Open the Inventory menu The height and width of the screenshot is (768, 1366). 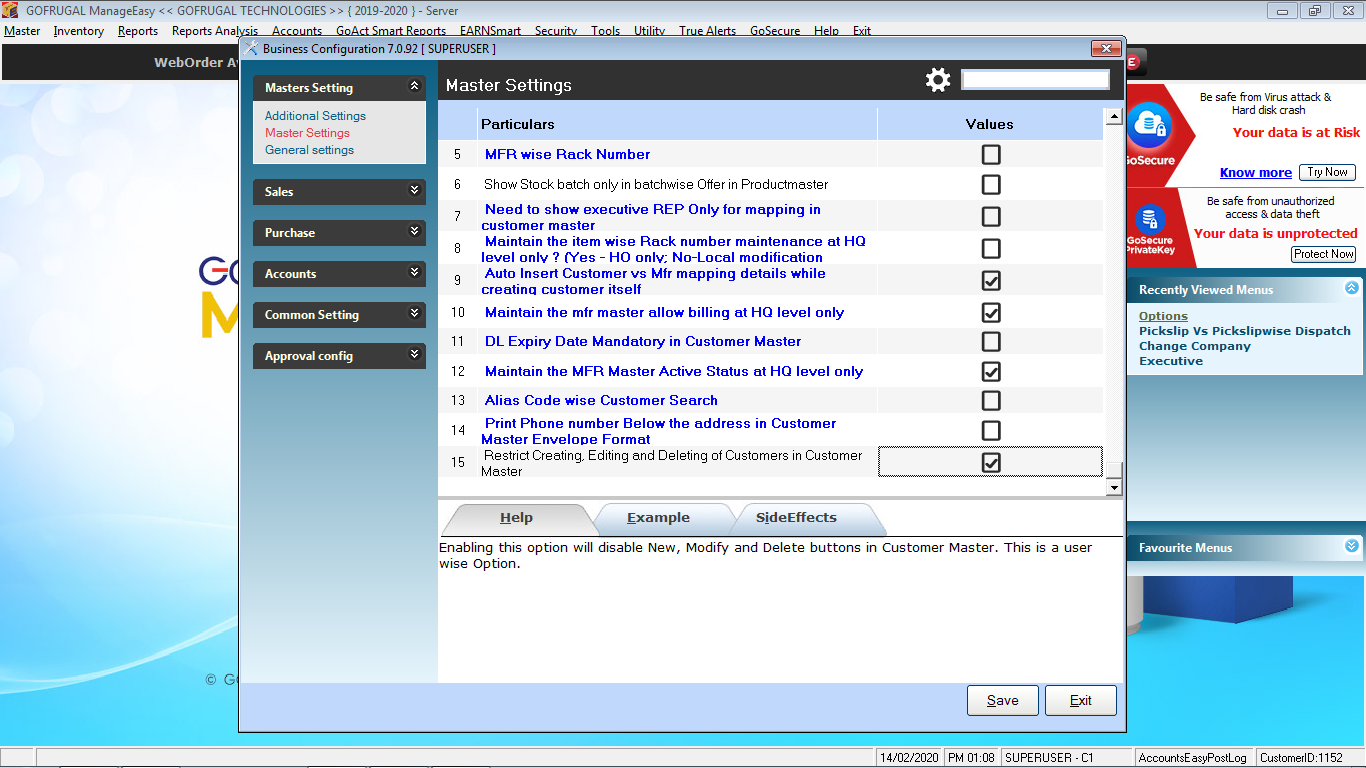[x=79, y=31]
